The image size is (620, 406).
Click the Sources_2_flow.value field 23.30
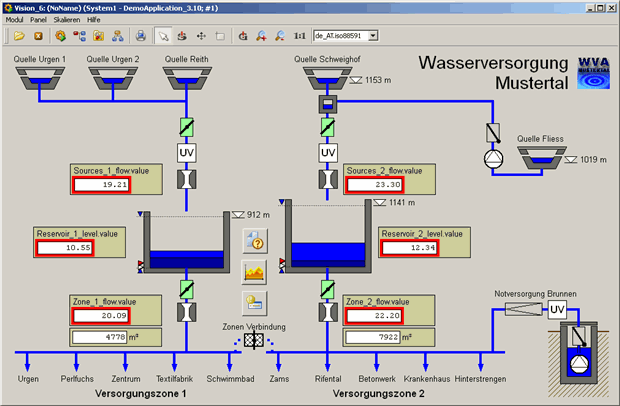pos(375,184)
